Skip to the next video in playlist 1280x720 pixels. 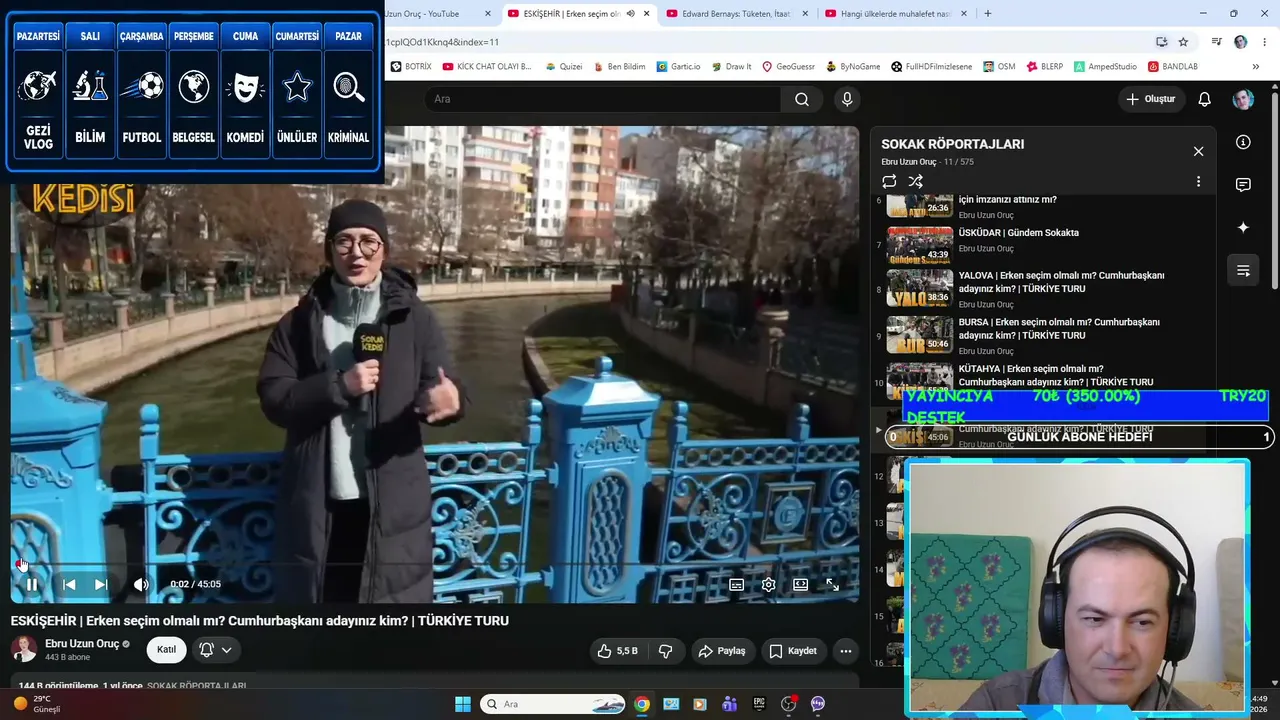pos(101,584)
